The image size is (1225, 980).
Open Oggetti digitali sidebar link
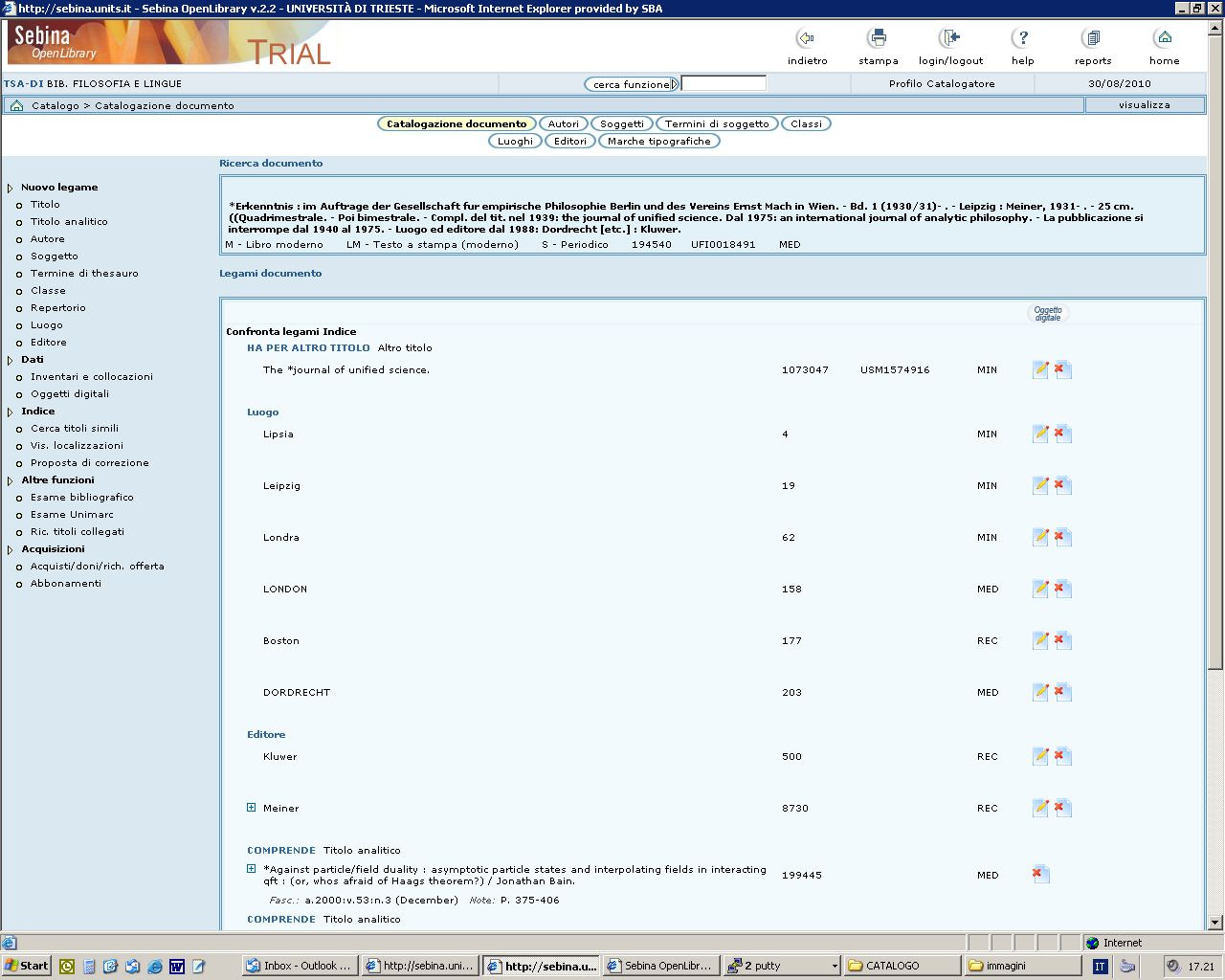(x=70, y=393)
